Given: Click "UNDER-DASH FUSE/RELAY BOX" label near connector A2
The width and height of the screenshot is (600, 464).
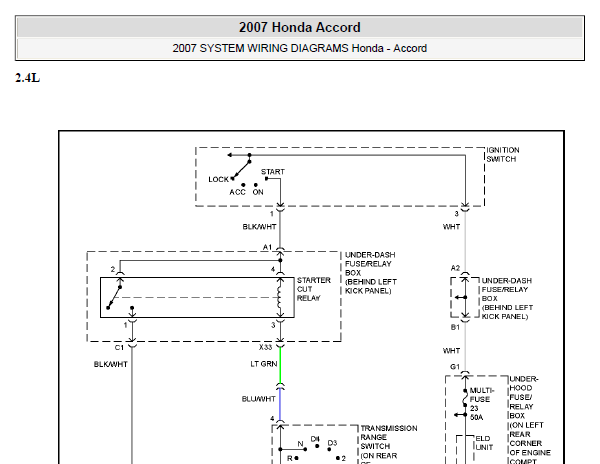Looking at the screenshot, I should (507, 298).
